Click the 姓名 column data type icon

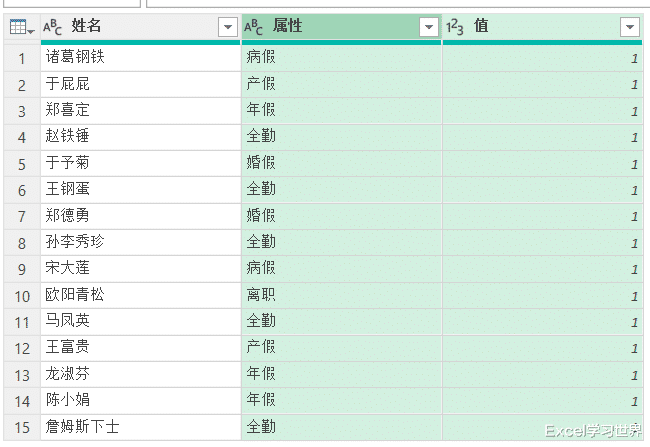point(53,27)
